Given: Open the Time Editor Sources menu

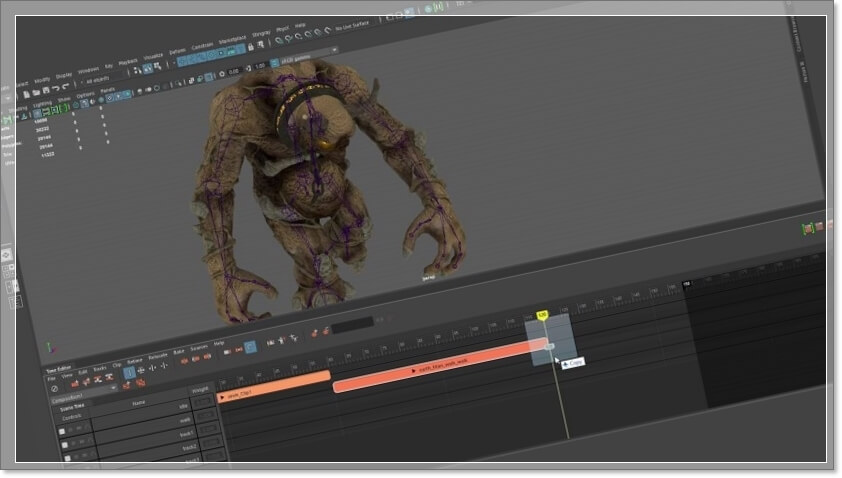Looking at the screenshot, I should [x=199, y=347].
